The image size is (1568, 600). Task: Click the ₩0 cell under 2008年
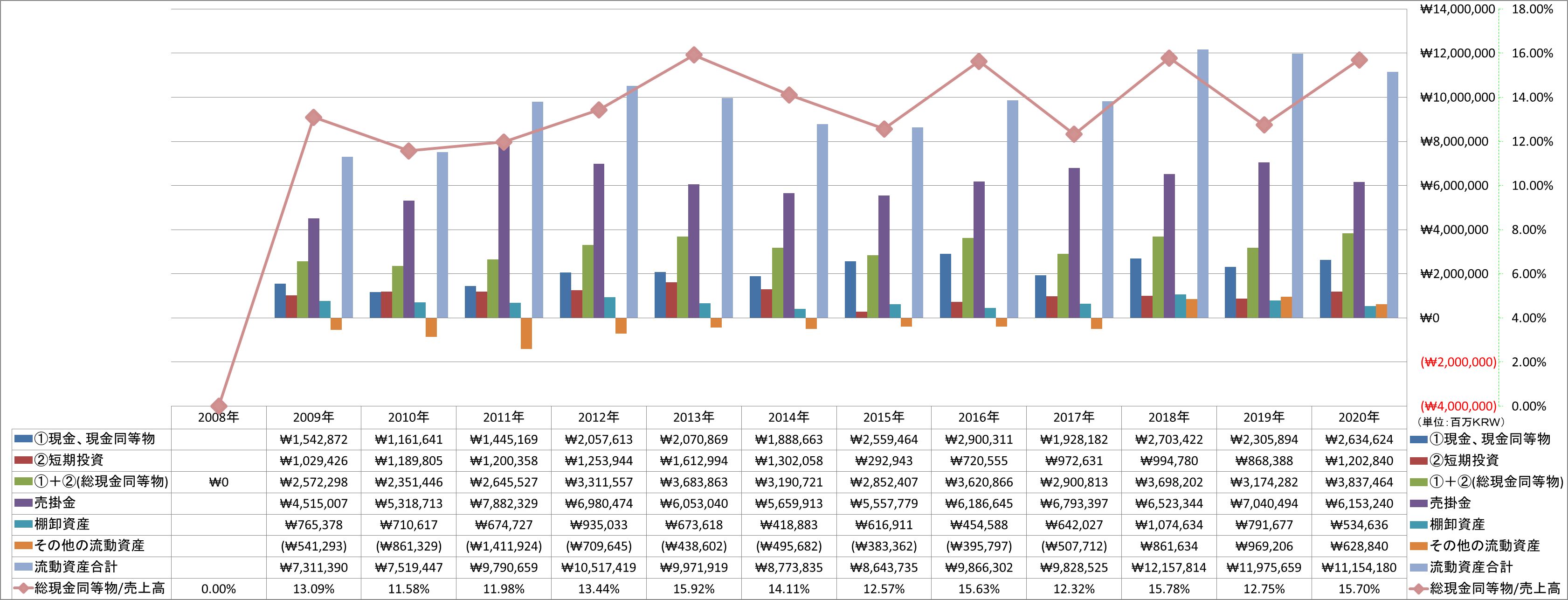(219, 482)
